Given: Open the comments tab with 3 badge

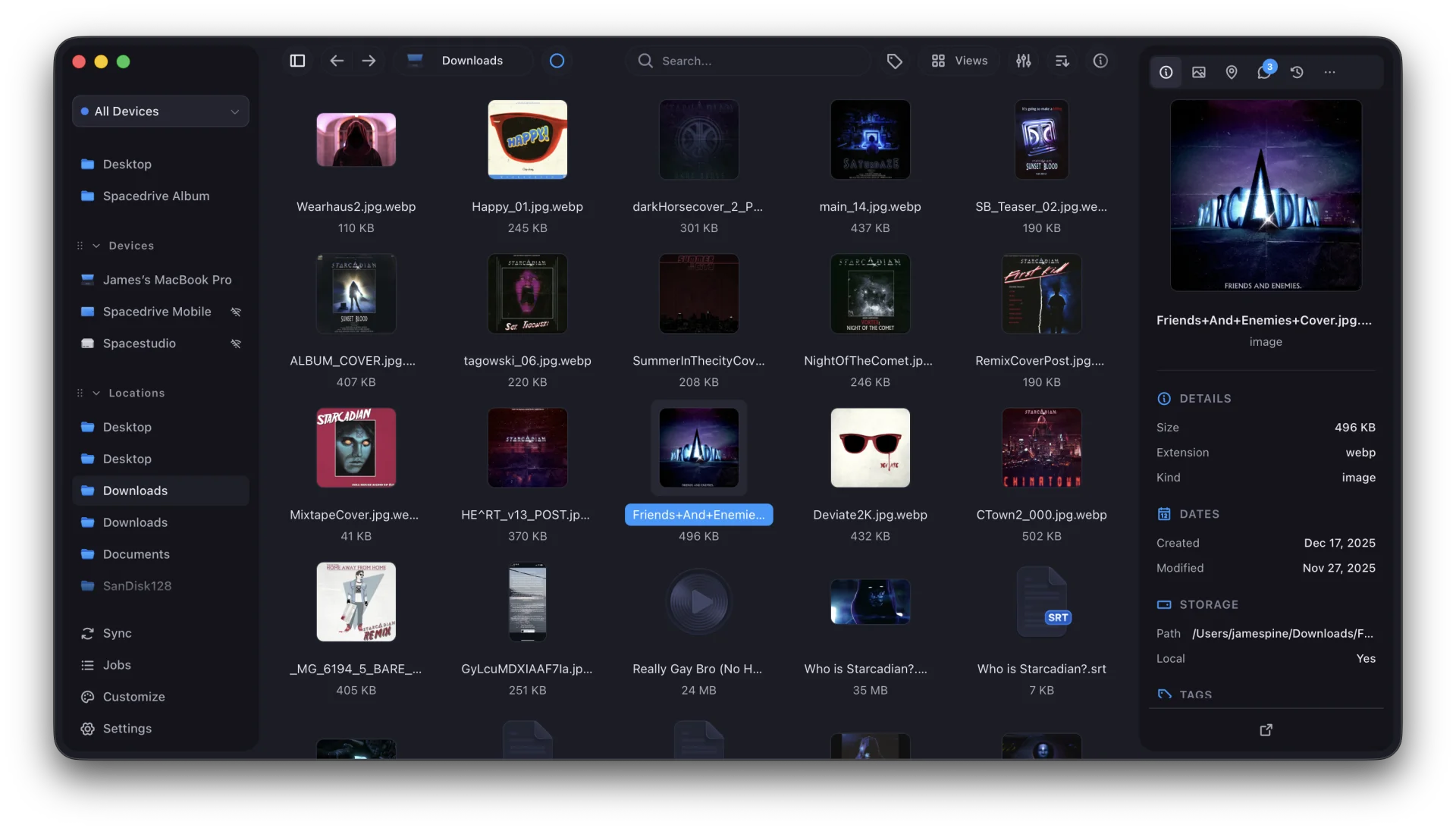Looking at the screenshot, I should 1265,71.
